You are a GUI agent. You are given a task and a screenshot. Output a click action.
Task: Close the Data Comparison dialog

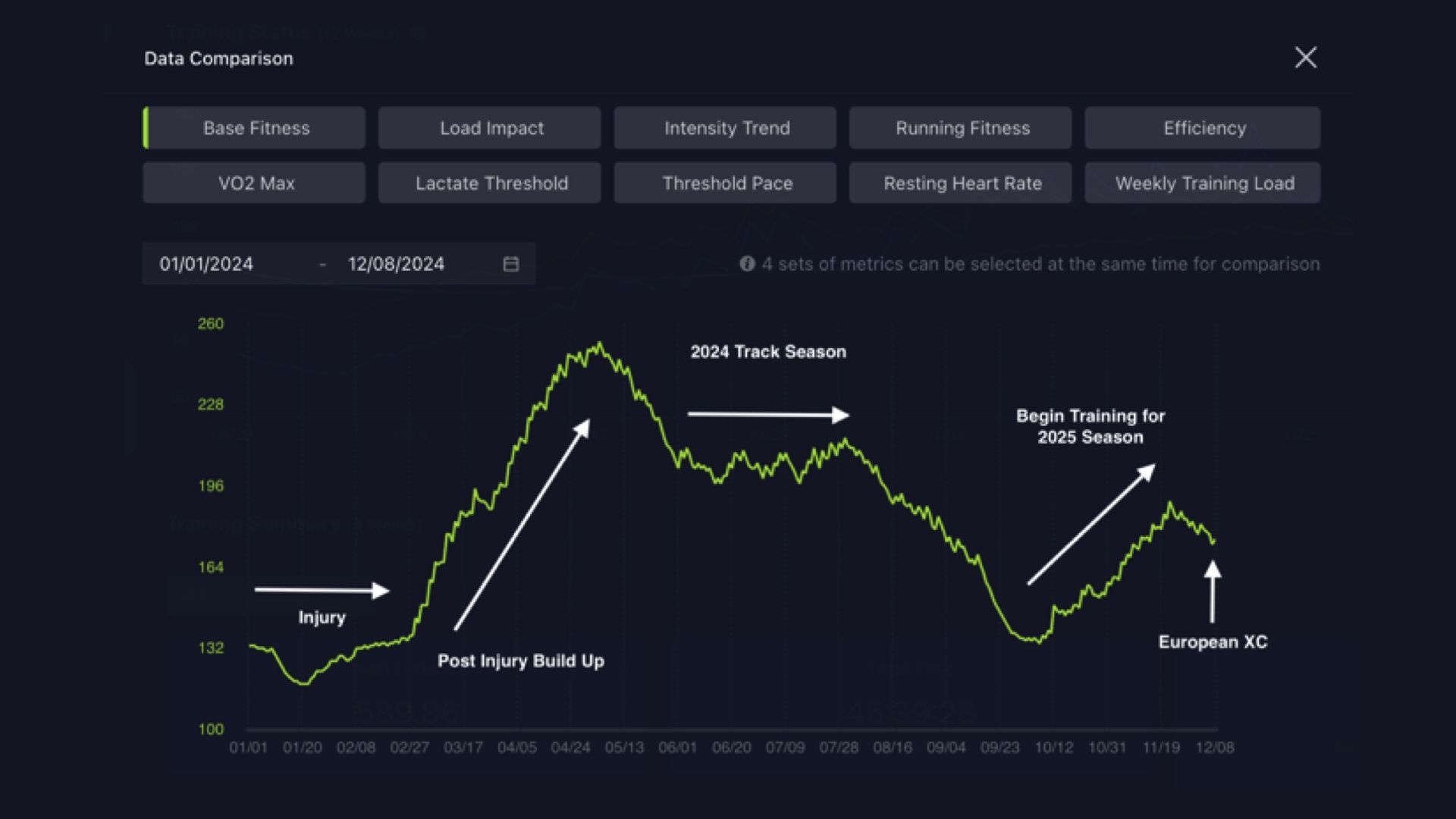[1305, 58]
